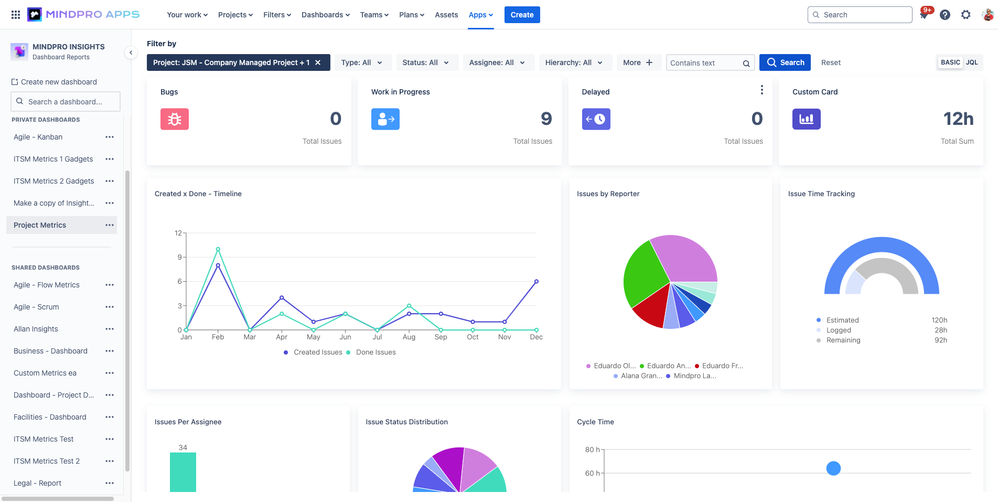
Task: Remove the Project filter with its X
Action: 318,62
